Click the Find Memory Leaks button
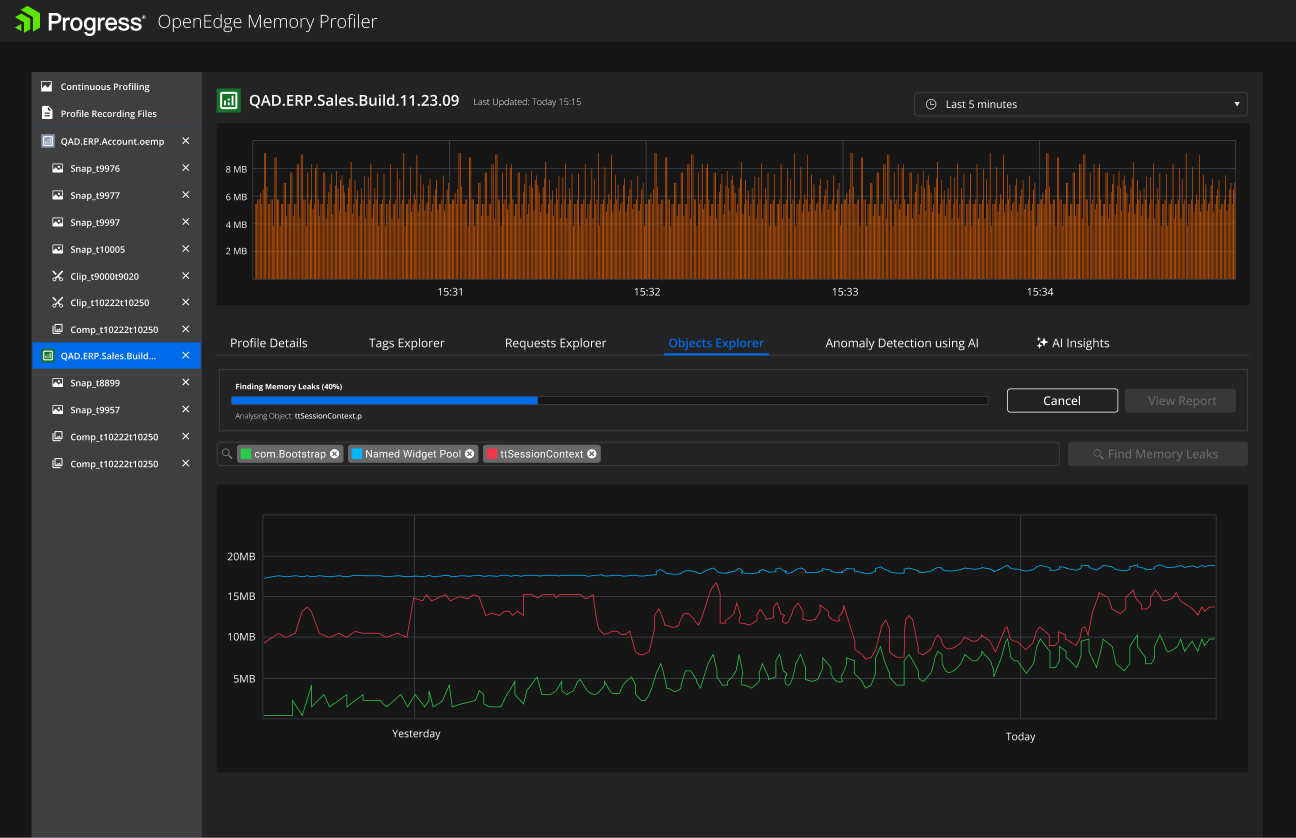The width and height of the screenshot is (1296, 838). 1157,454
